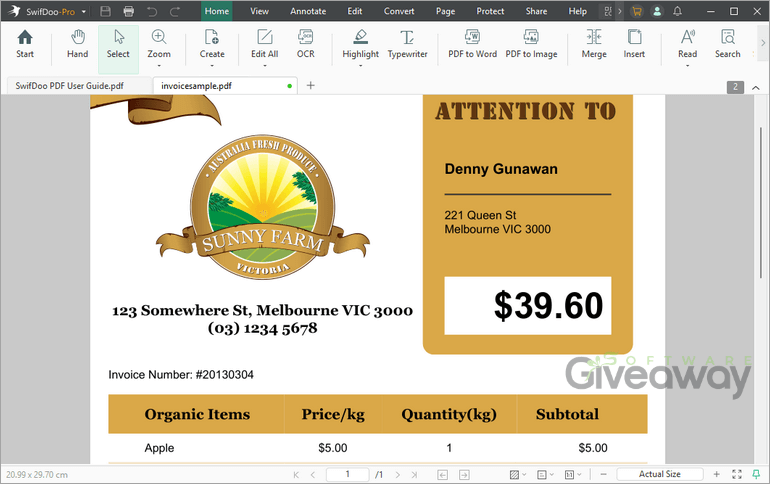Screen dimensions: 770x484
Task: Print using the printer icon
Action: coord(129,11)
